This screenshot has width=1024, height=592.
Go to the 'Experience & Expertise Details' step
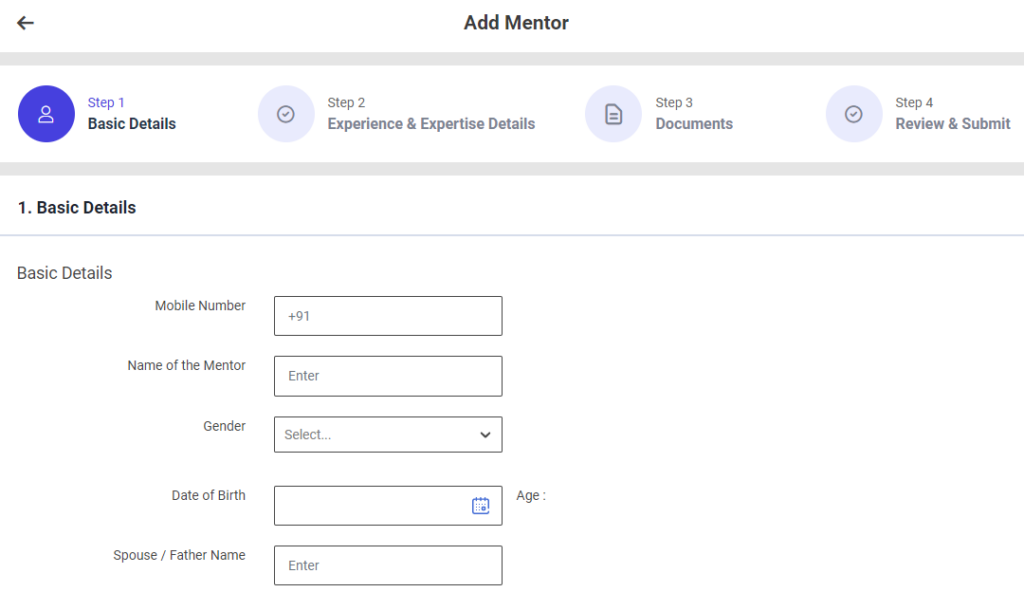(x=431, y=124)
